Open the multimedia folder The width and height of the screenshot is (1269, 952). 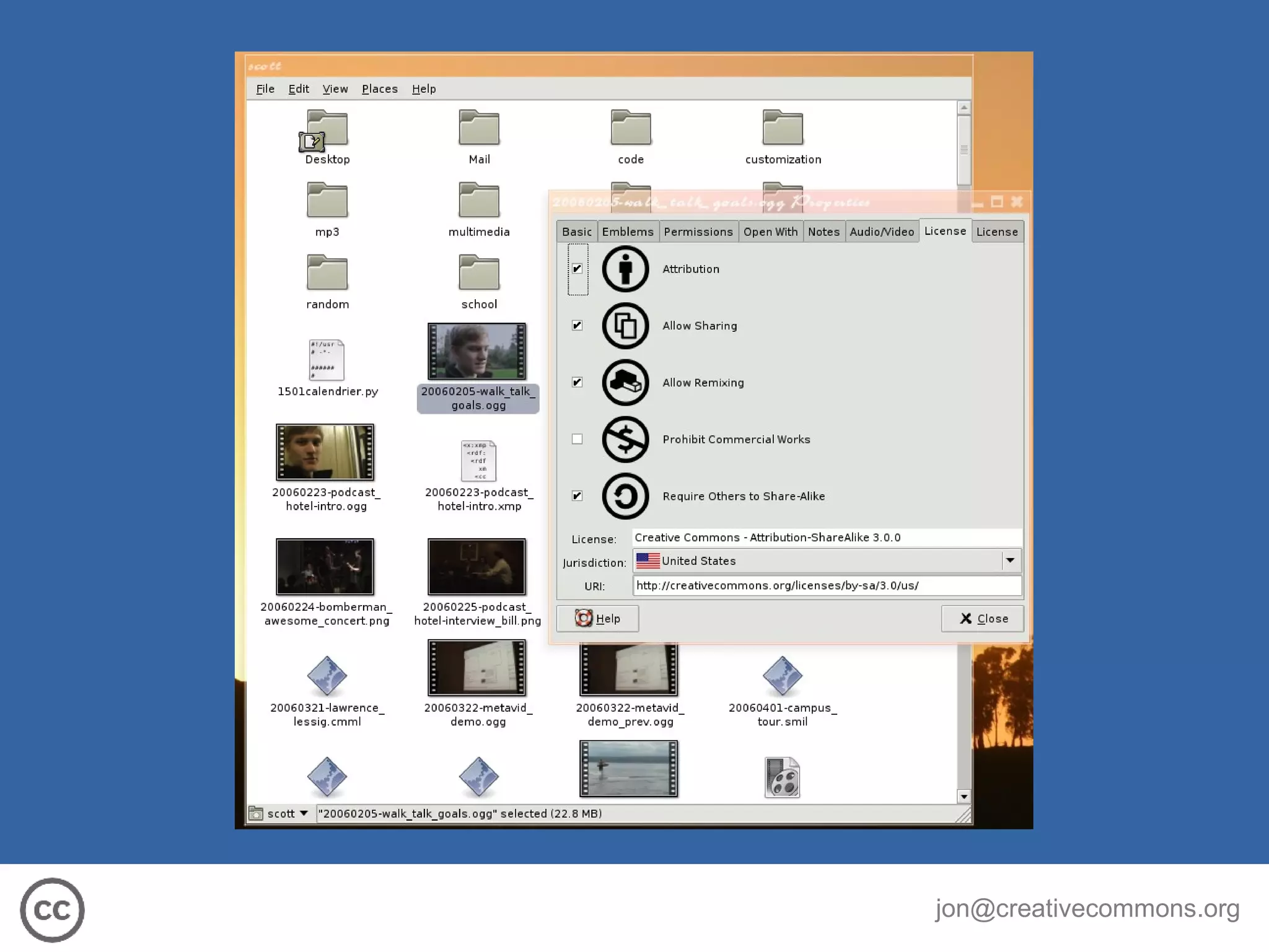tap(478, 199)
